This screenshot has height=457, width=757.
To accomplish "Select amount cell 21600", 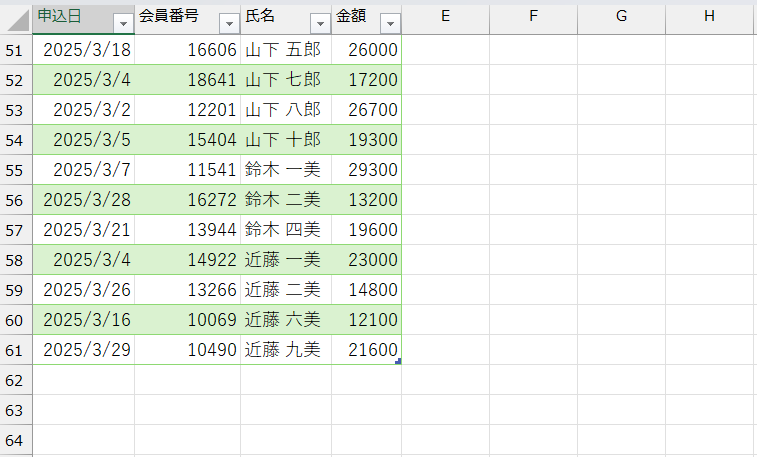I will [366, 349].
